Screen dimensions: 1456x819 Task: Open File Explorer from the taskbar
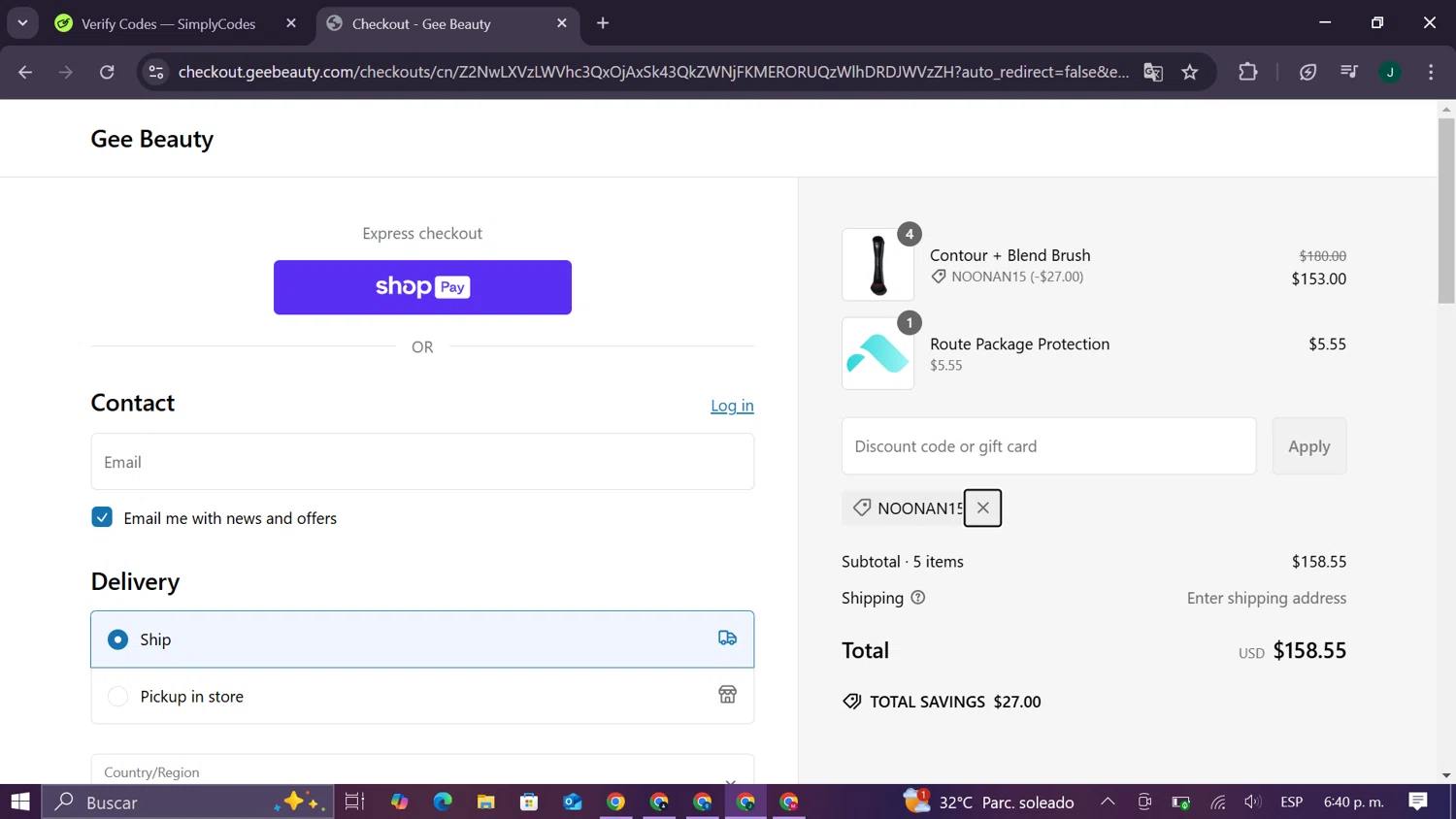[x=486, y=802]
